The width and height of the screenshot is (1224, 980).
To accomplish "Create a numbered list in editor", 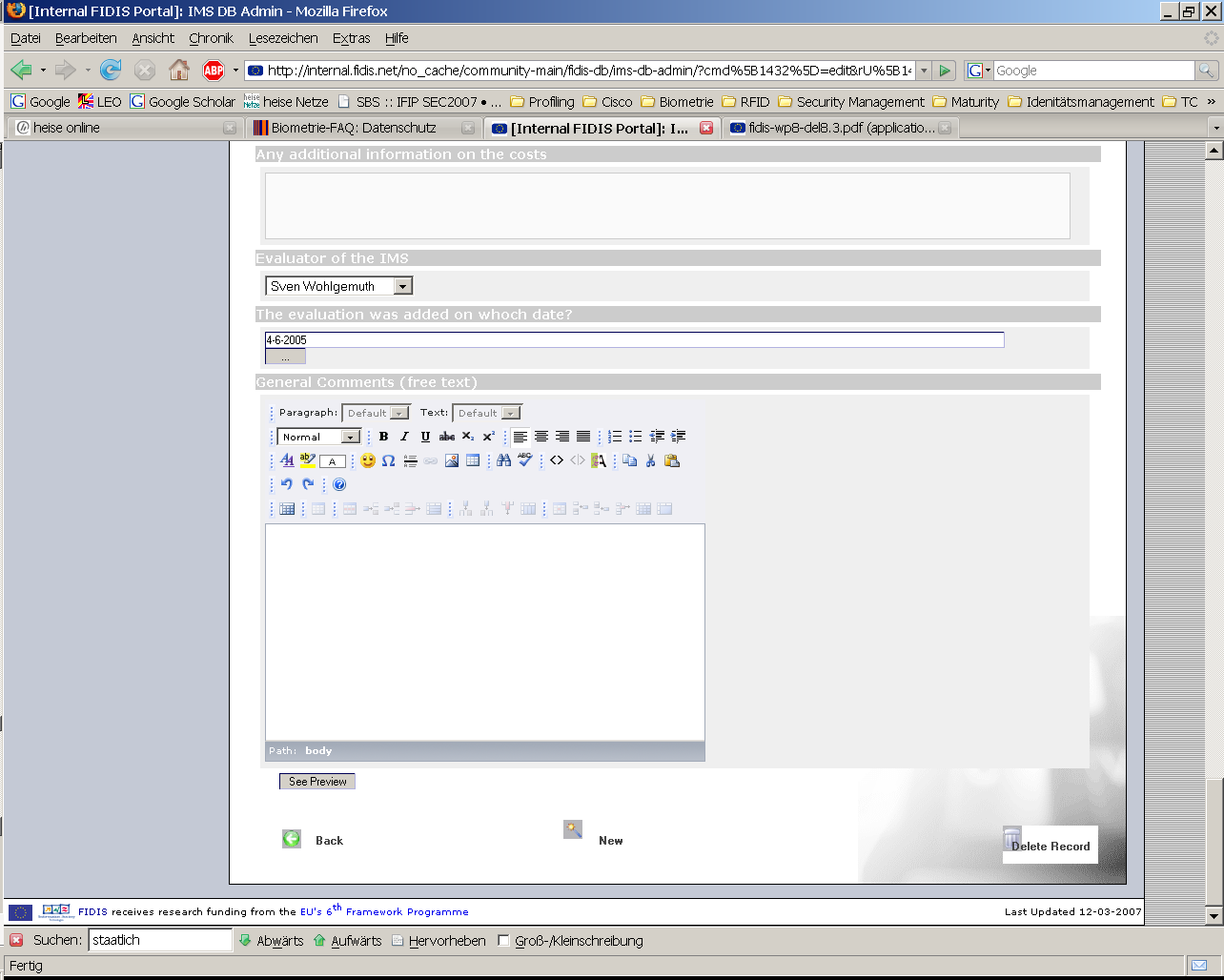I will pos(615,437).
